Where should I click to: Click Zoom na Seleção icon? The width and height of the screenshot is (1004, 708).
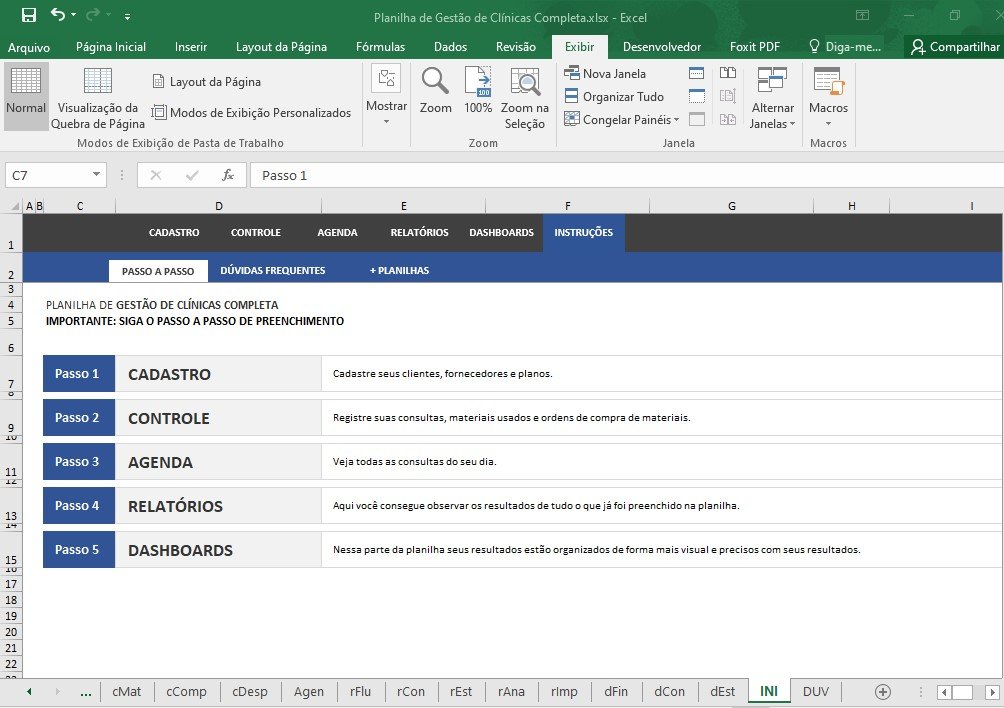pos(524,97)
